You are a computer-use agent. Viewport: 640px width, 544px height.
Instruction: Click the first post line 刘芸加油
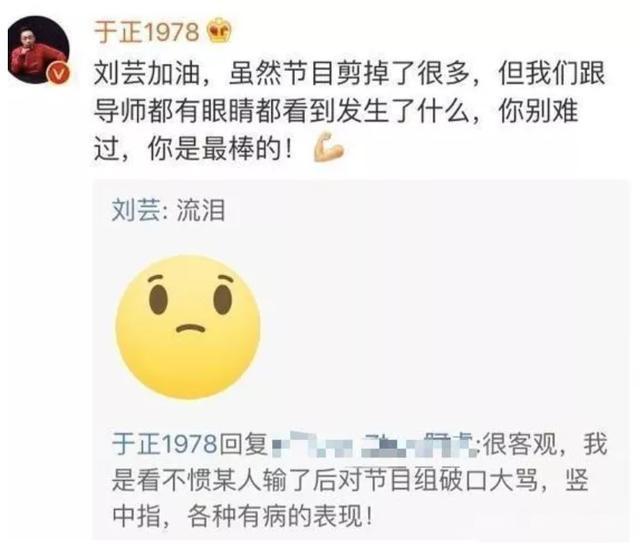click(x=349, y=73)
